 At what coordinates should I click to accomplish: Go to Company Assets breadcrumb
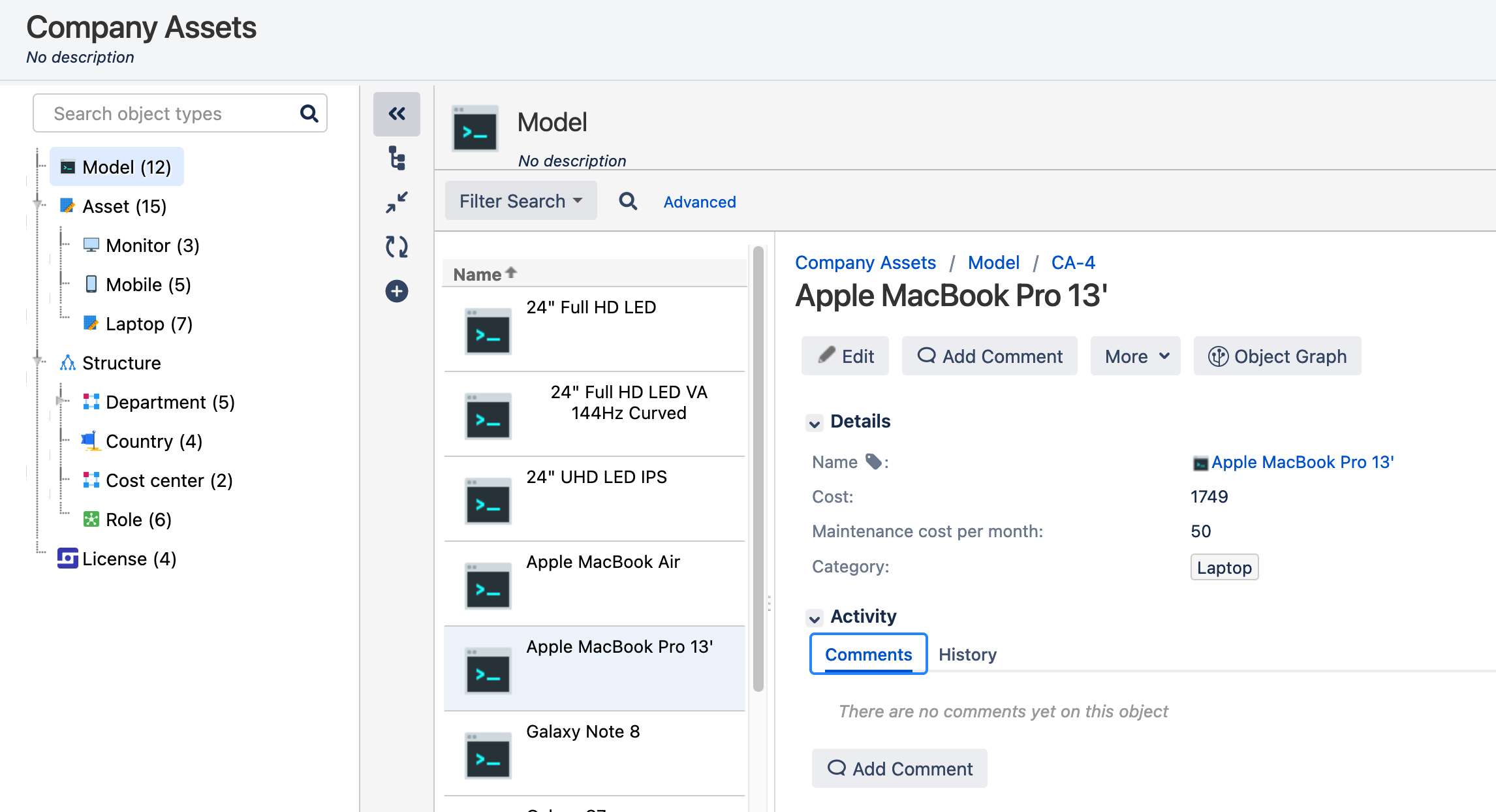coord(865,262)
